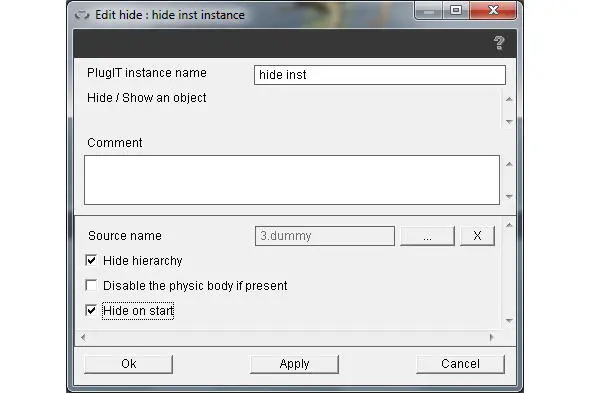The width and height of the screenshot is (591, 393).
Task: Minimize the Edit hide dialog window
Action: [x=428, y=11]
